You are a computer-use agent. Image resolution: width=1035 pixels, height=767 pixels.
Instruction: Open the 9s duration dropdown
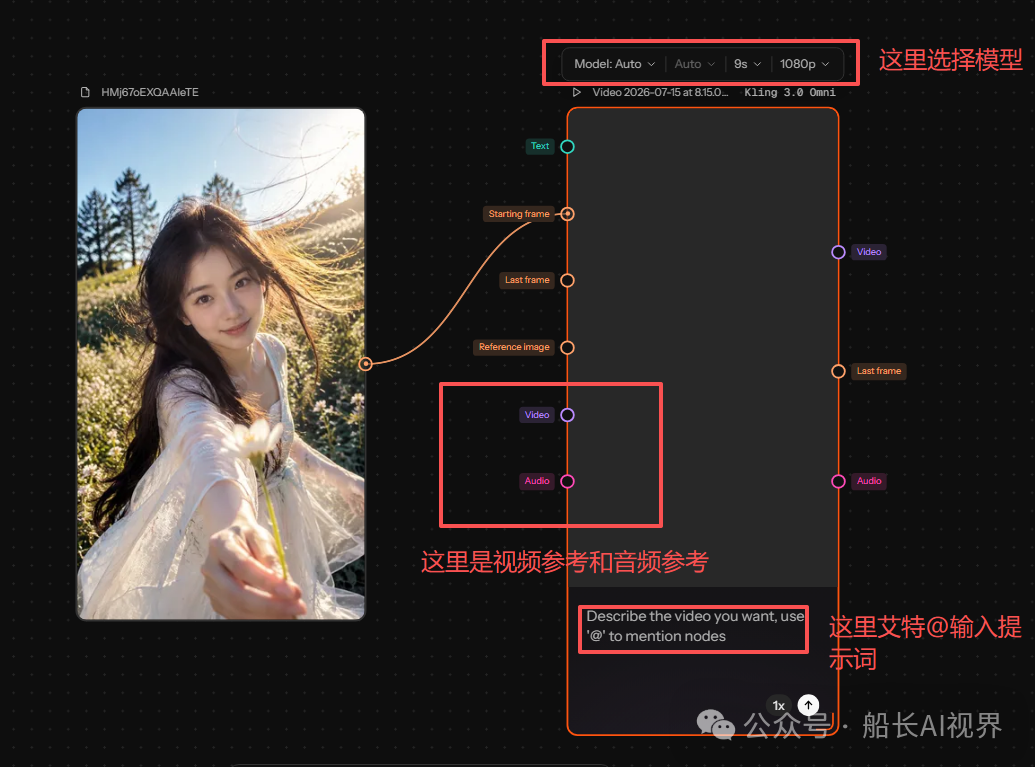click(747, 64)
